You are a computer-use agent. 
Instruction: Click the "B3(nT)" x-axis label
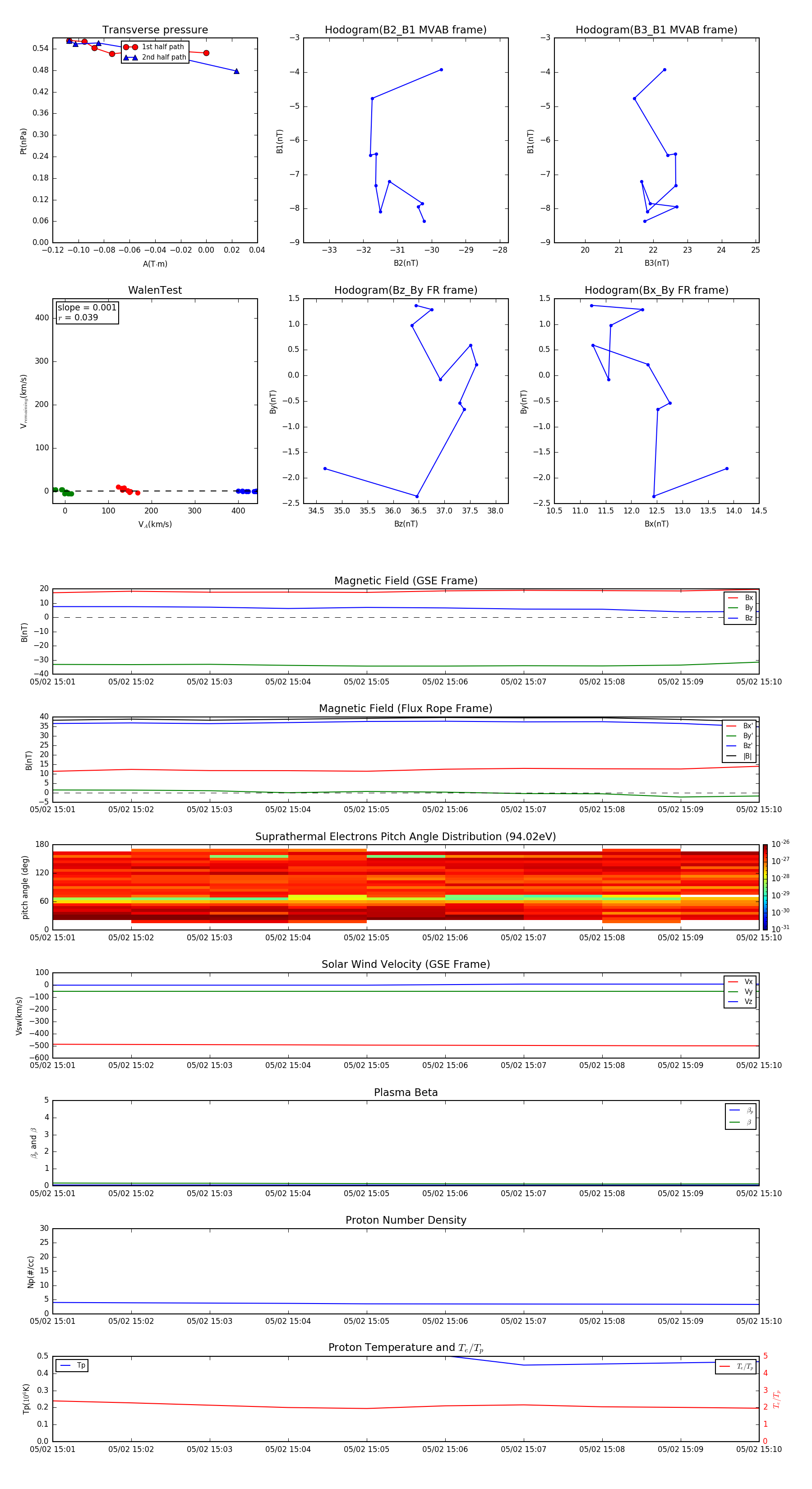coord(656,263)
